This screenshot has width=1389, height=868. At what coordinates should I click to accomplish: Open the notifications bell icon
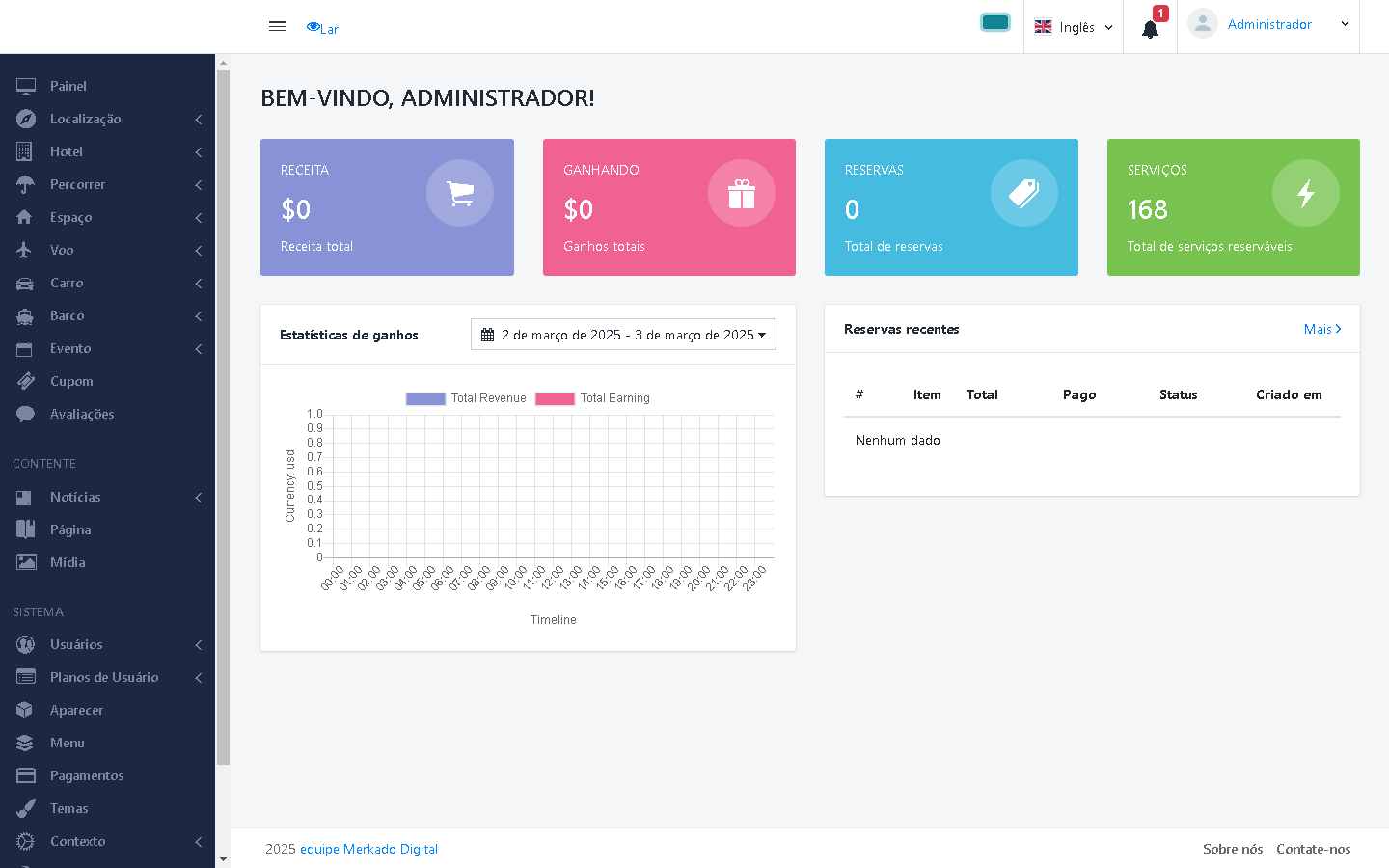[1150, 29]
